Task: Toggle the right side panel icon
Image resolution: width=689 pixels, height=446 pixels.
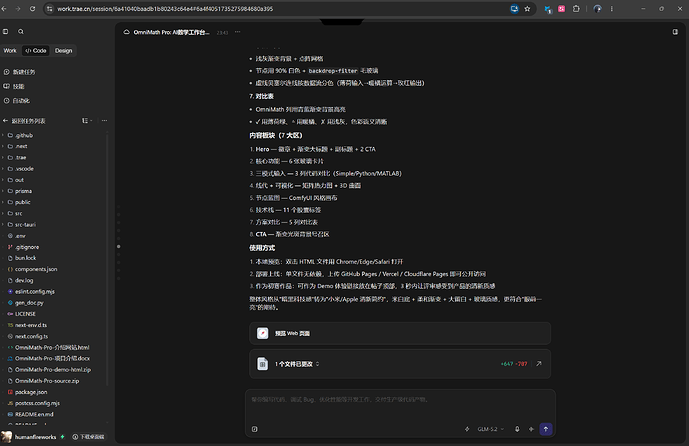Action: [x=675, y=32]
